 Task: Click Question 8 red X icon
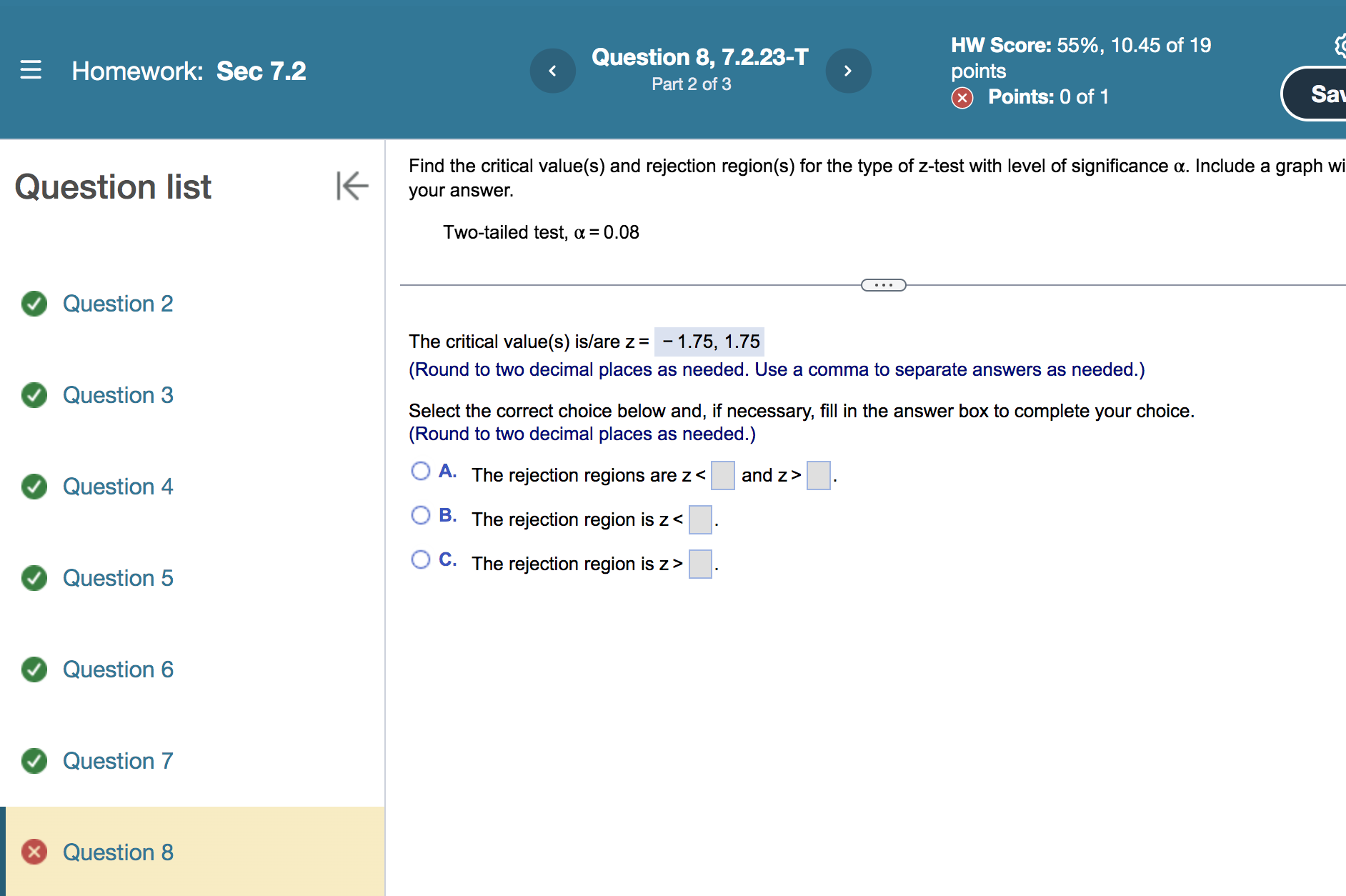click(34, 852)
